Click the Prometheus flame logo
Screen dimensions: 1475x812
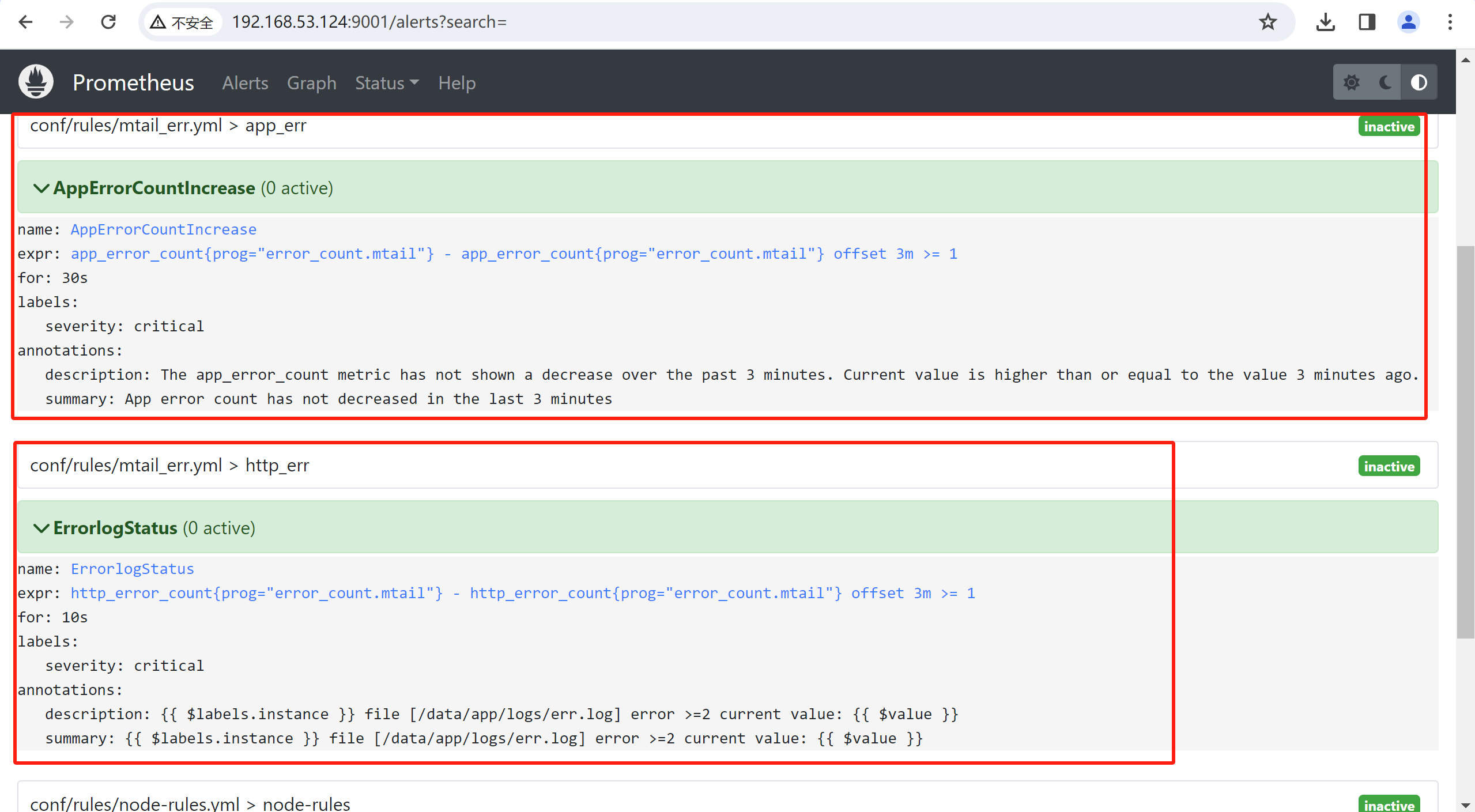pos(36,82)
